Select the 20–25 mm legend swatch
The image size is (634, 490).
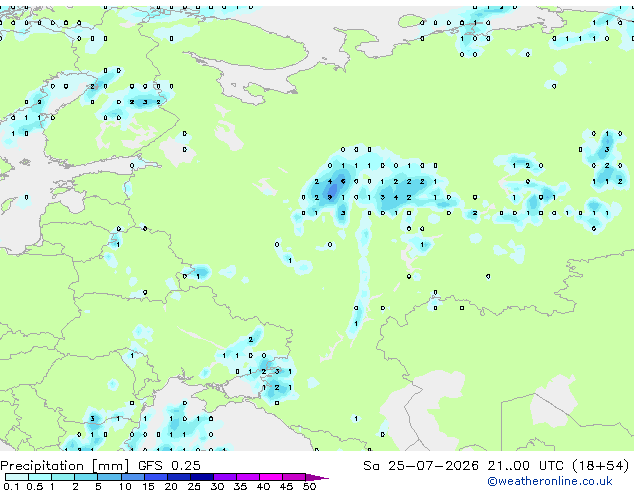tap(179, 477)
